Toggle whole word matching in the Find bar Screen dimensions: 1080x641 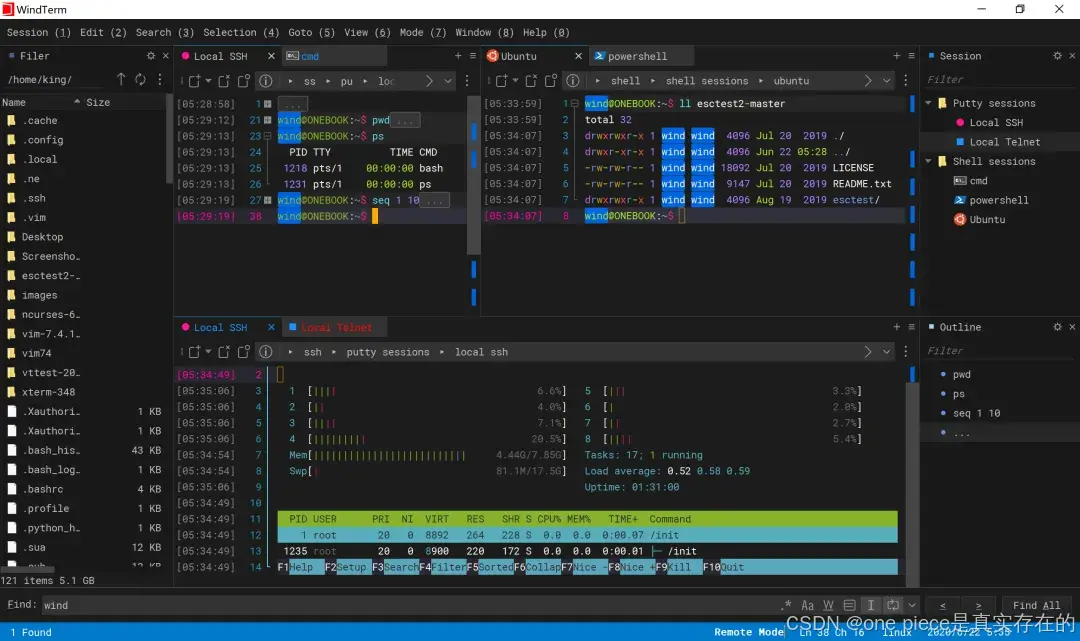[x=829, y=605]
